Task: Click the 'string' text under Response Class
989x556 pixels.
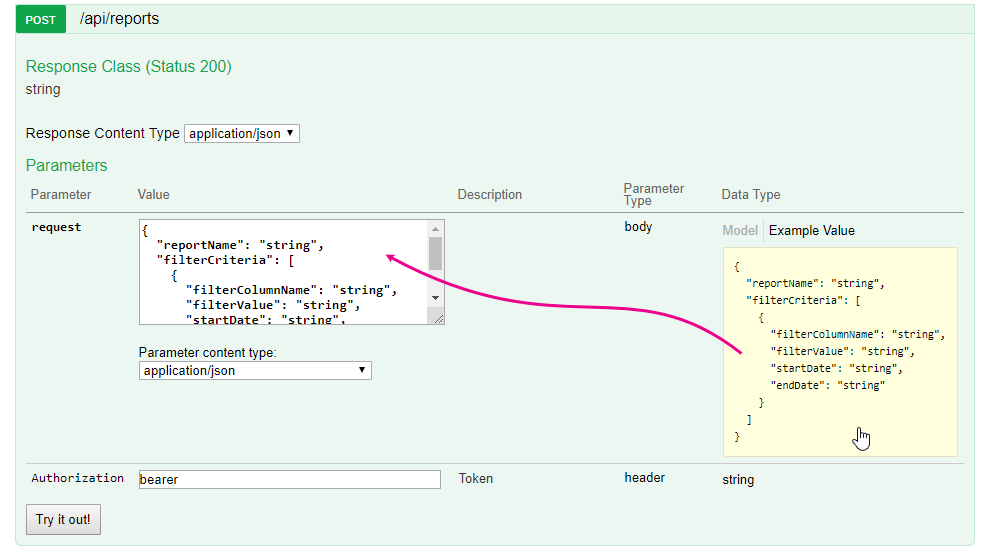Action: tap(43, 90)
